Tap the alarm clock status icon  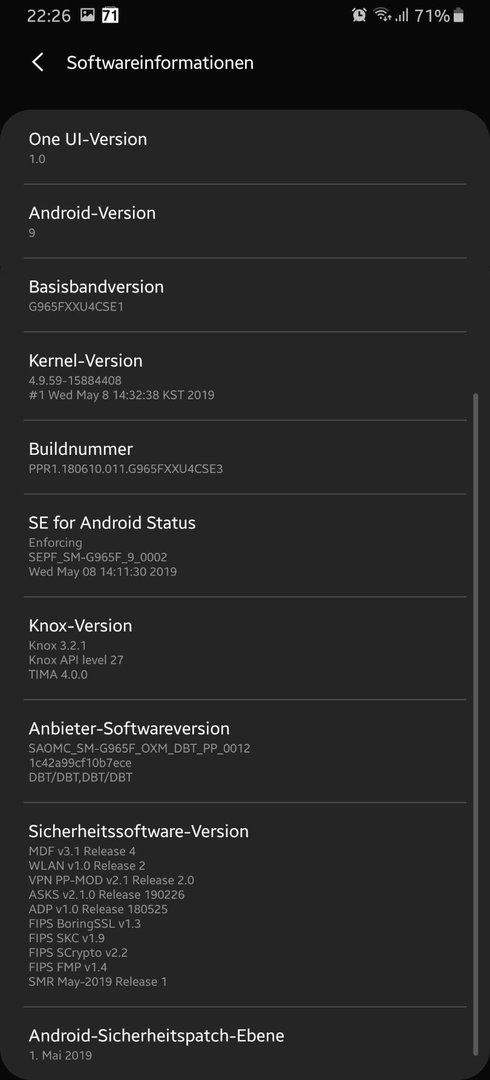point(359,15)
